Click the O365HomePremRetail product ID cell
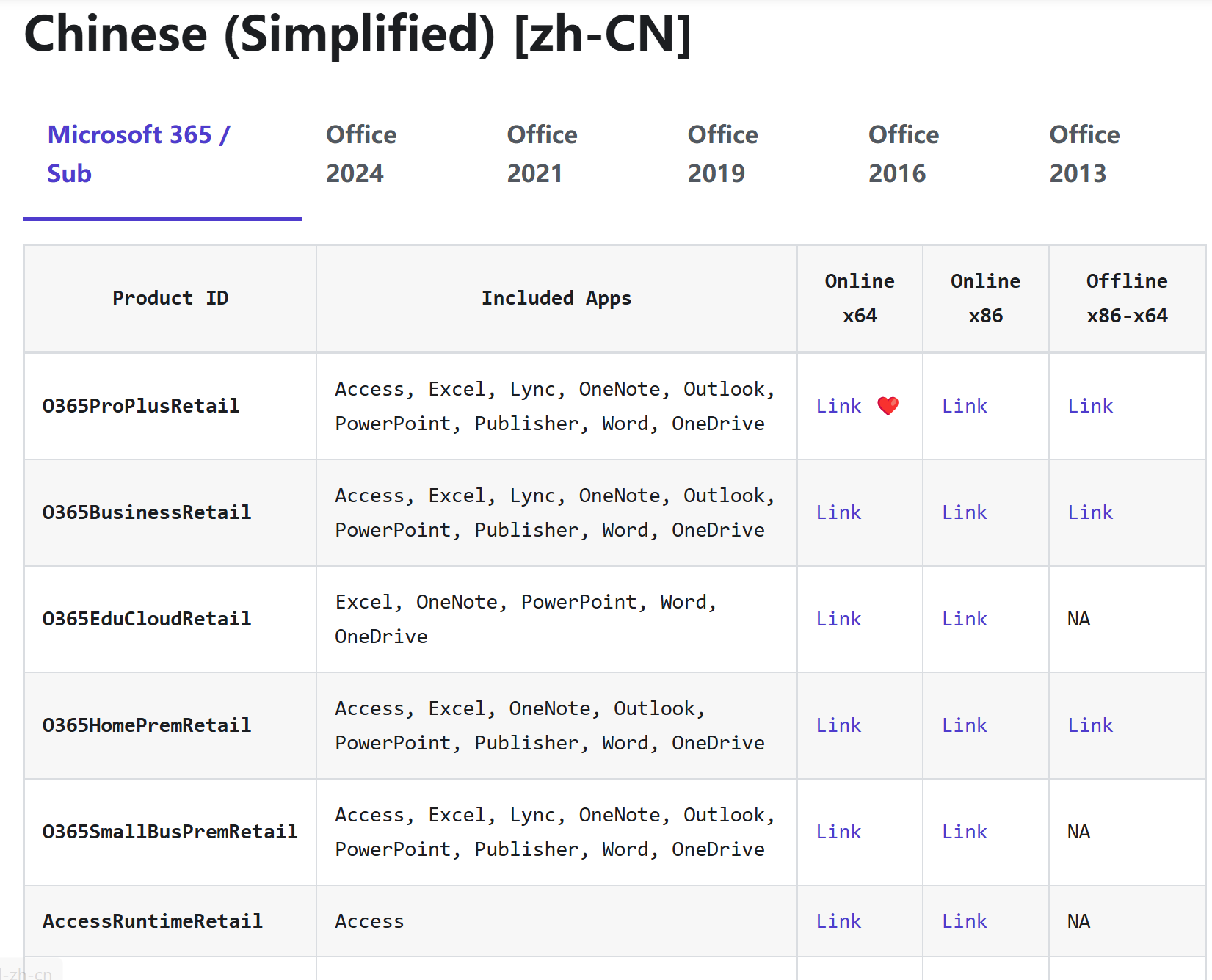 (170, 725)
